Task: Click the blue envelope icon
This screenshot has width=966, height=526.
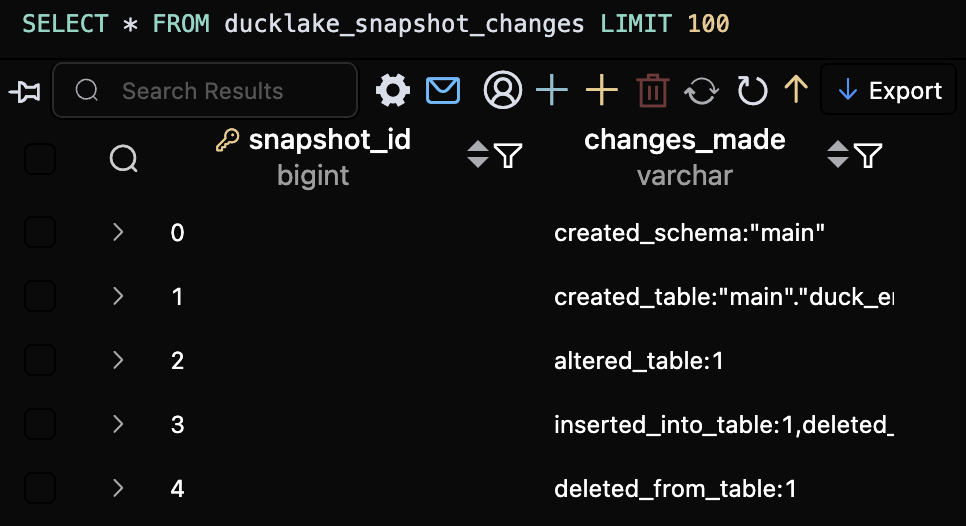Action: coord(443,91)
